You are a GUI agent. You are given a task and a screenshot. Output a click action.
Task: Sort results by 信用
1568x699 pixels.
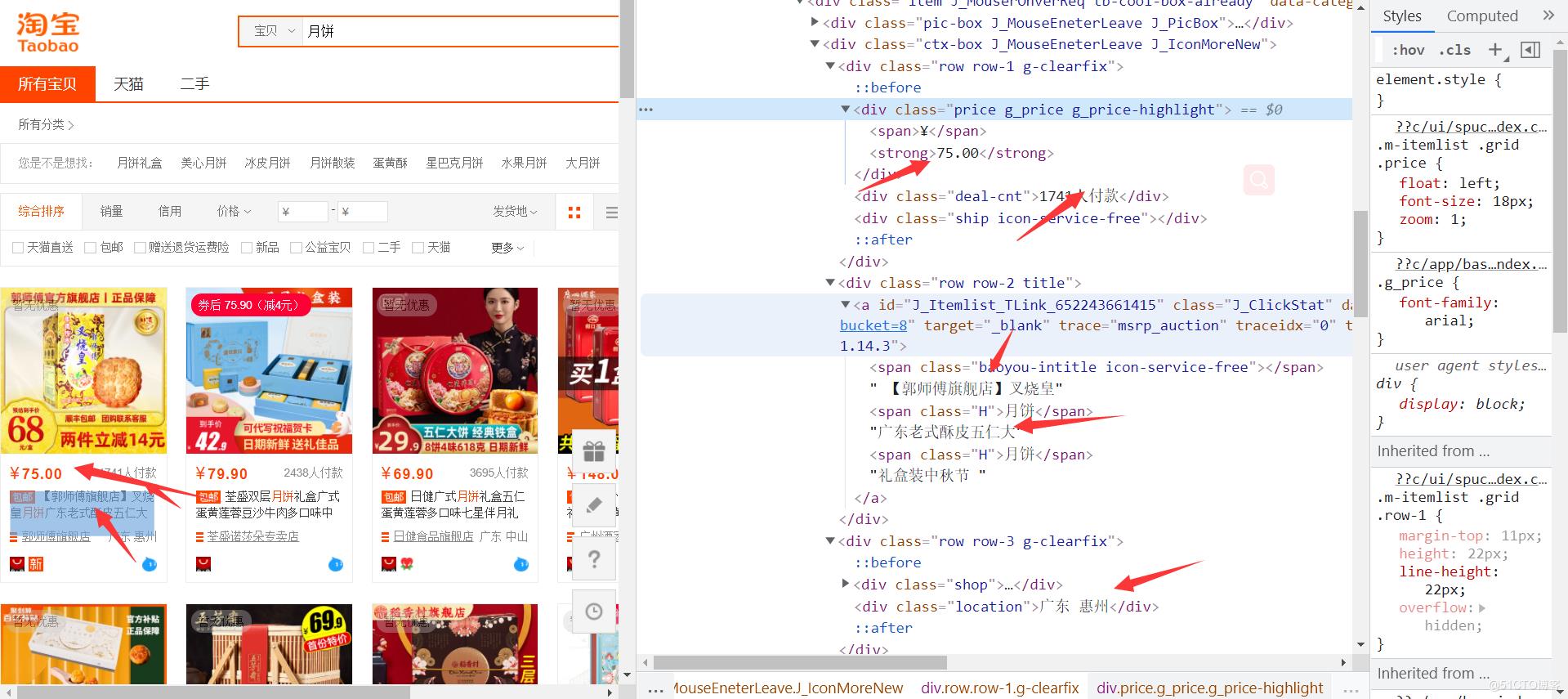170,211
